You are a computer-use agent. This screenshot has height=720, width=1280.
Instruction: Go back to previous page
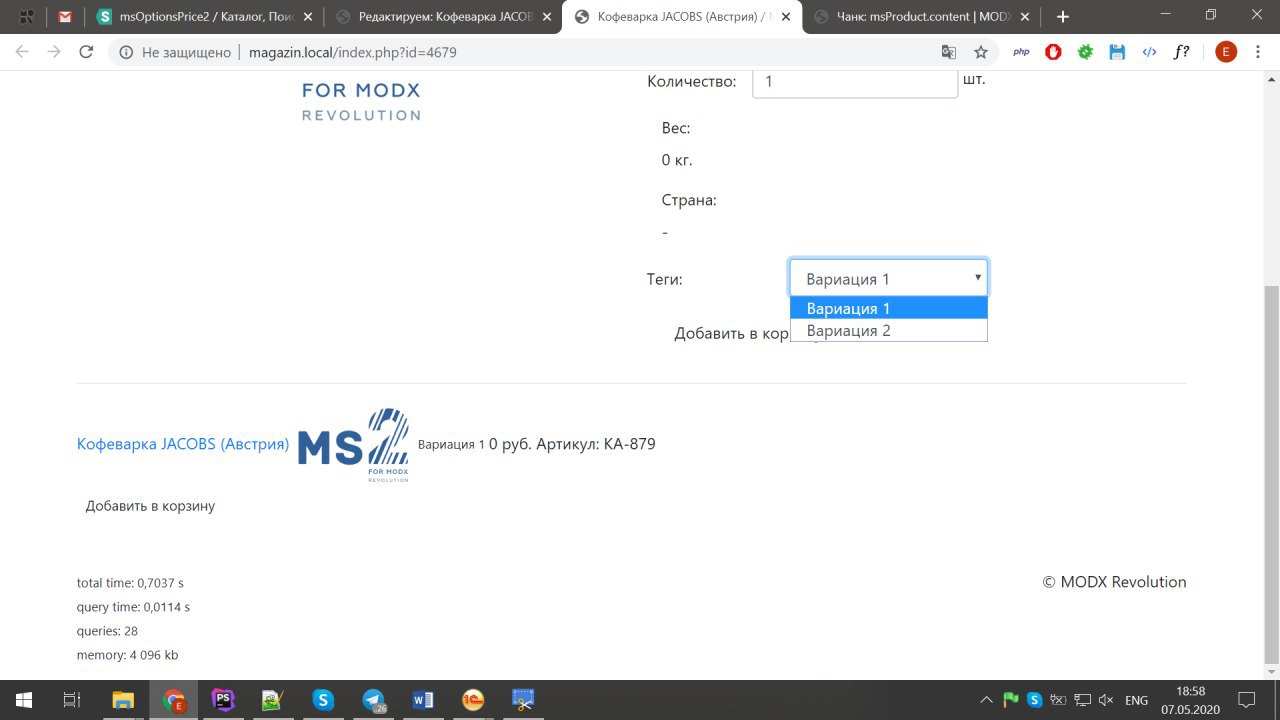(x=22, y=52)
